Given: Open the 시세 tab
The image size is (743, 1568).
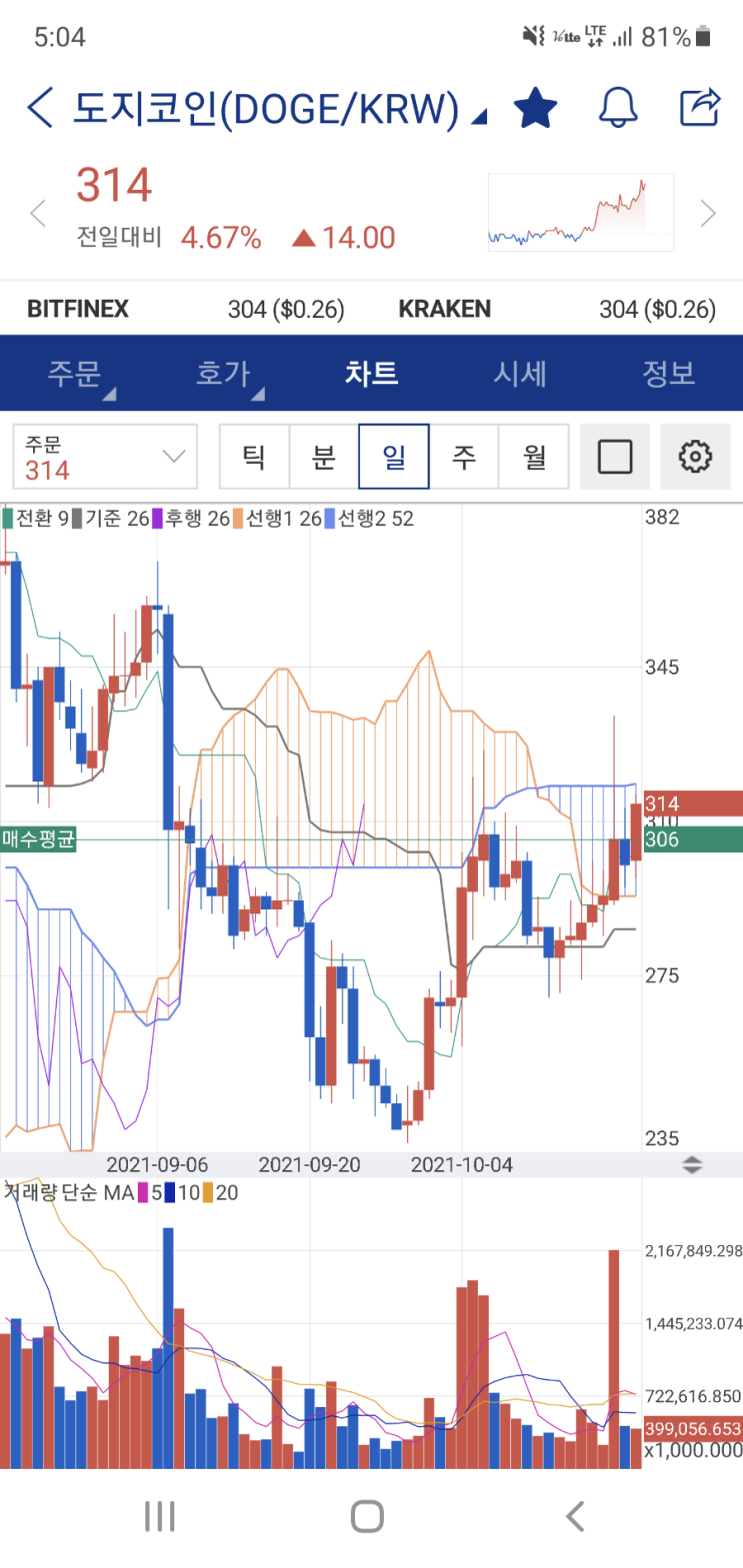Looking at the screenshot, I should pyautogui.click(x=520, y=373).
